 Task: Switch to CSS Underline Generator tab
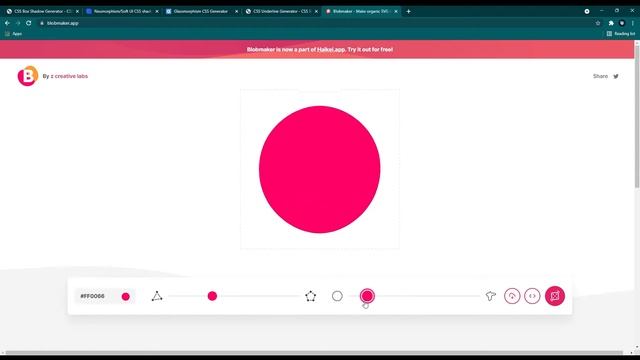click(281, 11)
